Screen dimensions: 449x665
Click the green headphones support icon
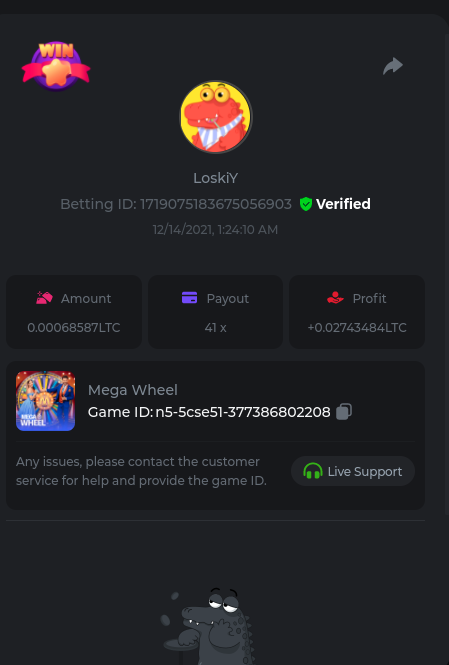(x=313, y=471)
